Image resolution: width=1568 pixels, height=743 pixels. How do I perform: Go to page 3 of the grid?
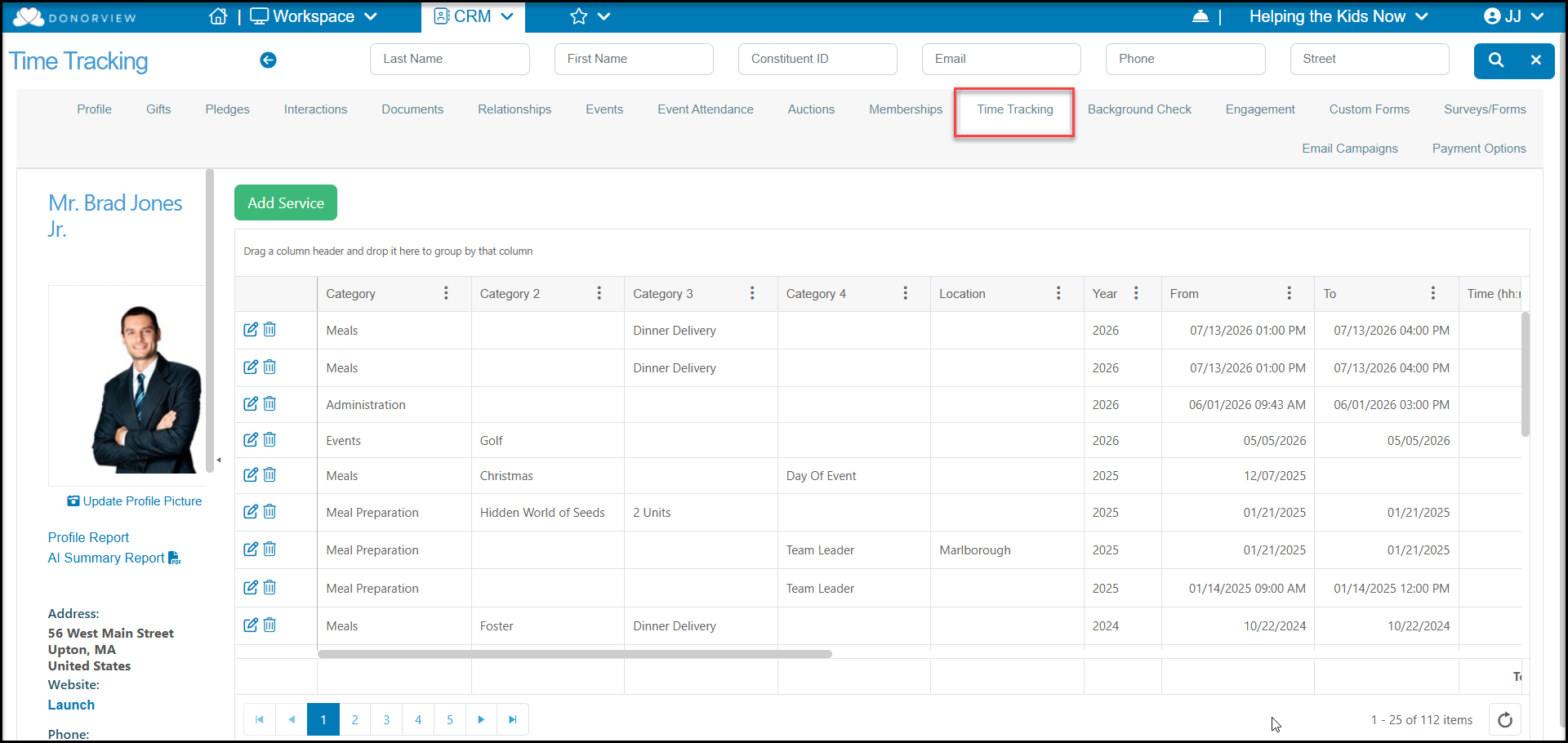386,719
